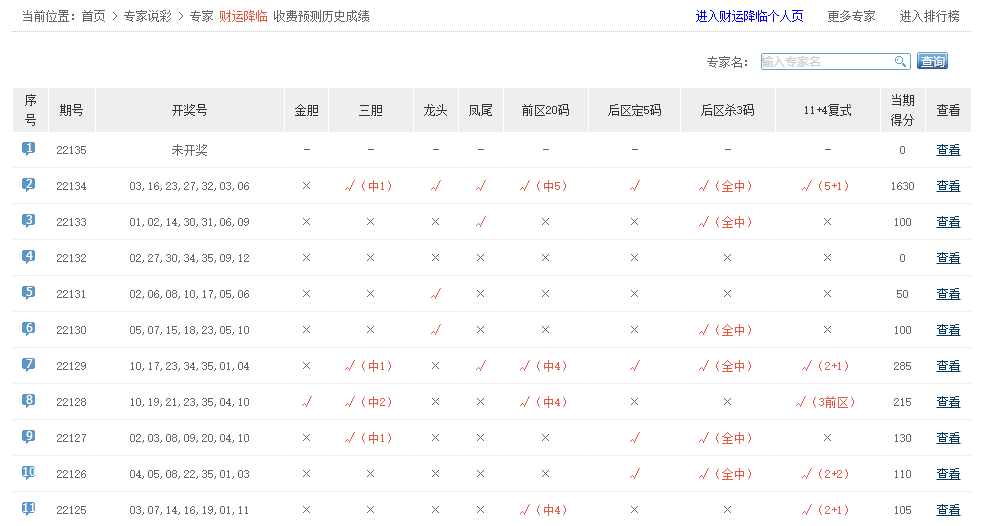Go to 进入排行榜 ranking link
Image resolution: width=987 pixels, height=526 pixels.
point(929,16)
